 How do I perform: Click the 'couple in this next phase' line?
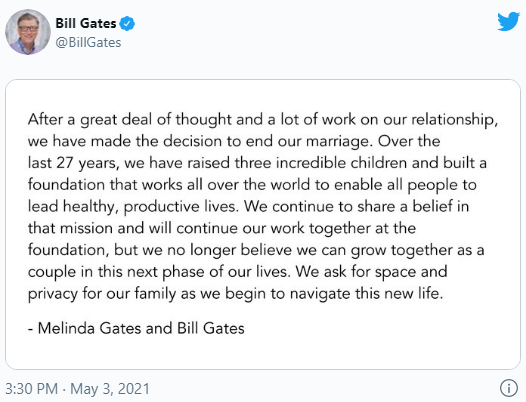238,272
